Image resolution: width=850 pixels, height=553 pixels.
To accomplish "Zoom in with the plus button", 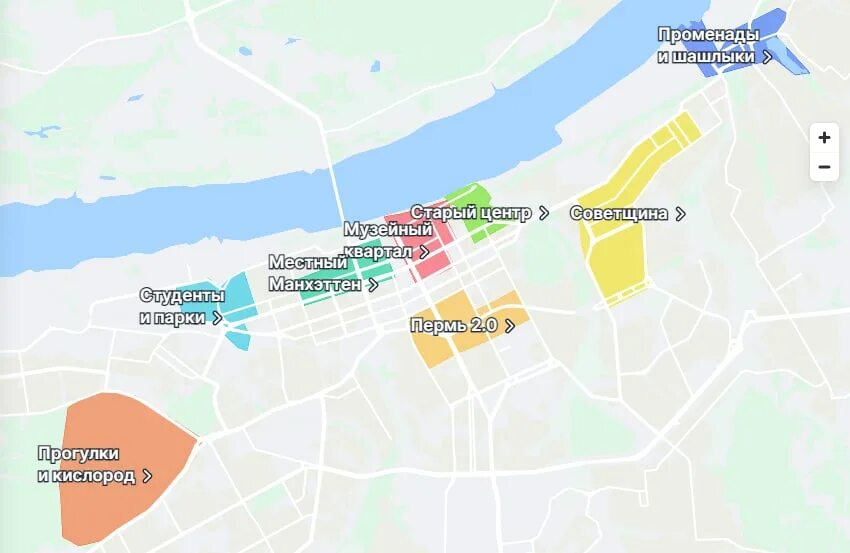I will click(824, 138).
